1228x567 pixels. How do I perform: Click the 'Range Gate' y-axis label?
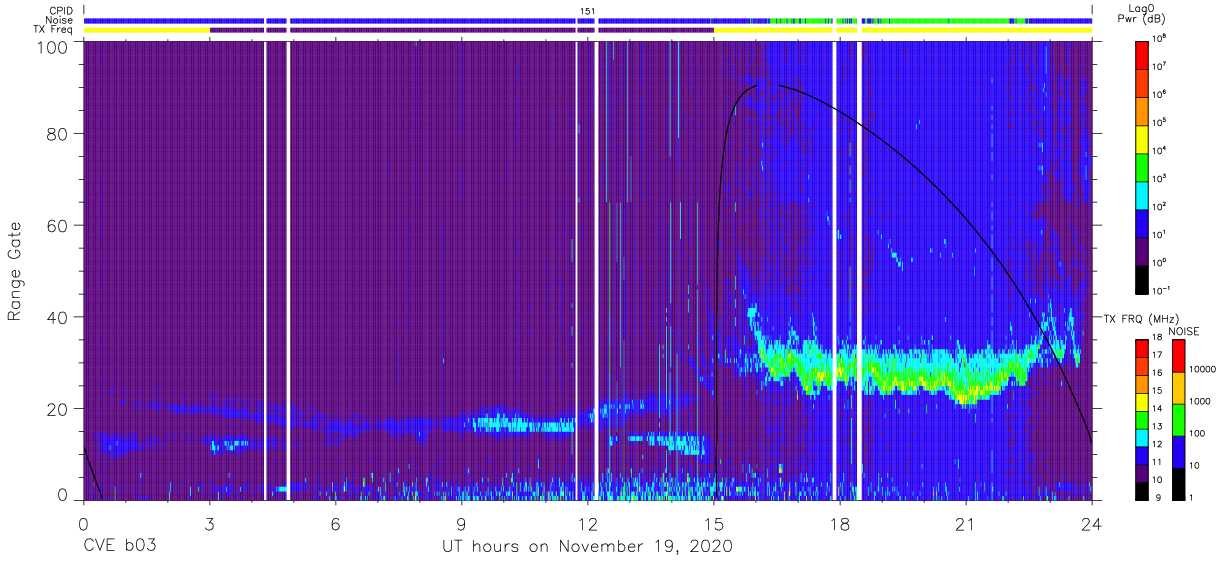pyautogui.click(x=15, y=272)
